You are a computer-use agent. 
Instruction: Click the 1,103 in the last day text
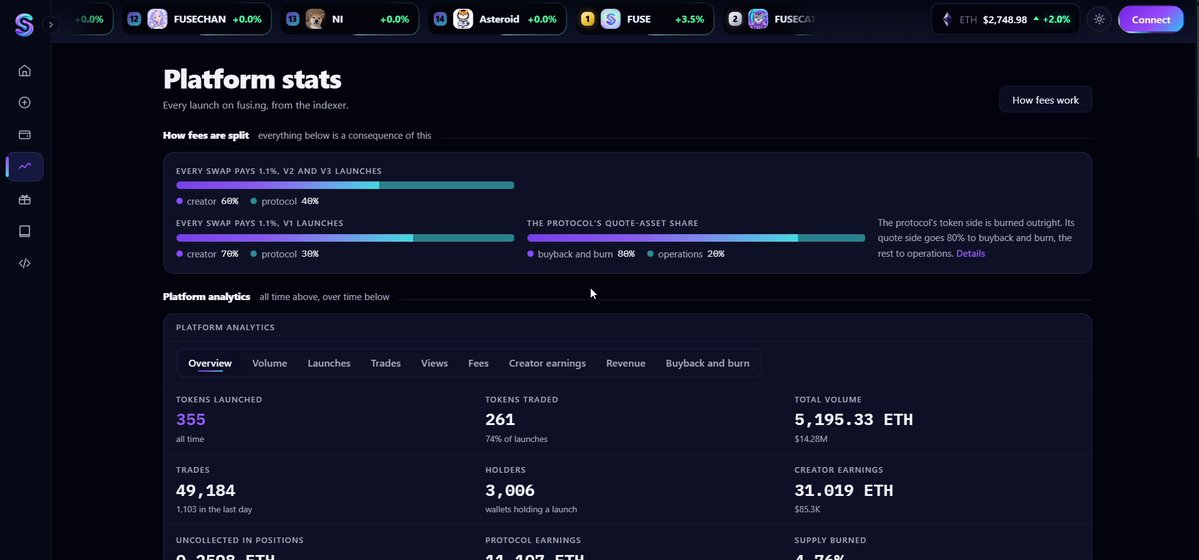coord(214,510)
